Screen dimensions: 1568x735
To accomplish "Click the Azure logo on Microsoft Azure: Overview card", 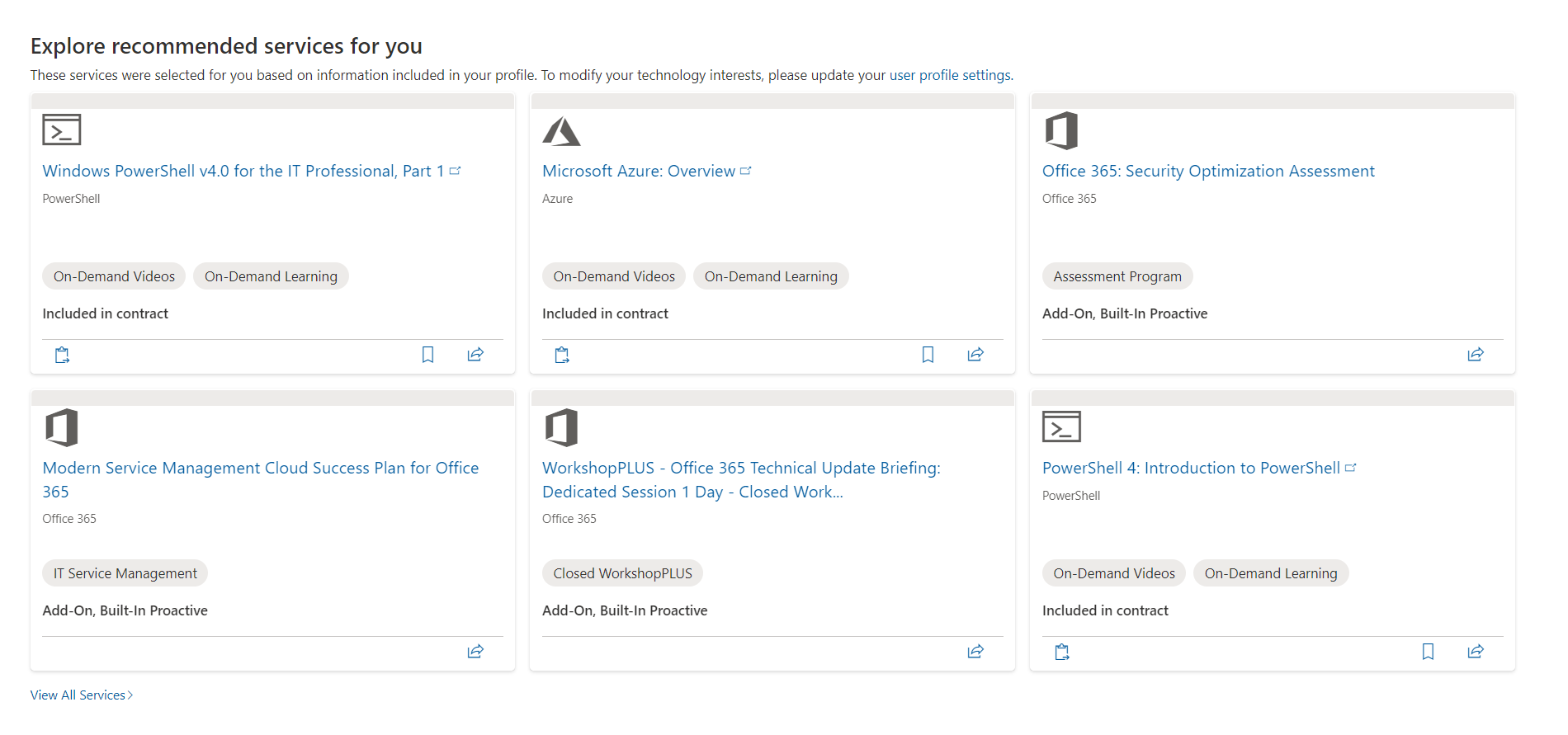I will pyautogui.click(x=561, y=131).
